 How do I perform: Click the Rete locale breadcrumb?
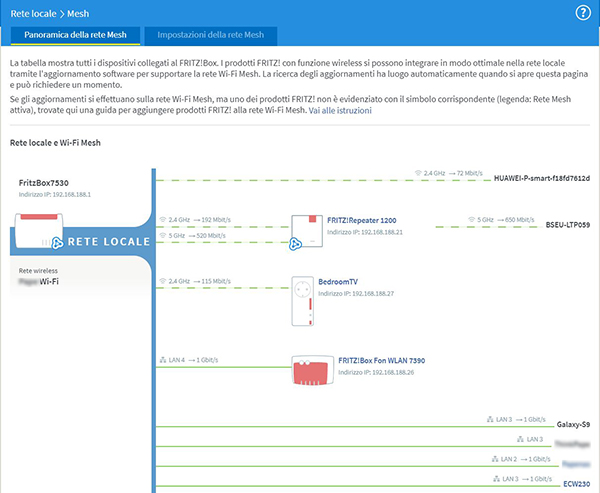pos(33,14)
